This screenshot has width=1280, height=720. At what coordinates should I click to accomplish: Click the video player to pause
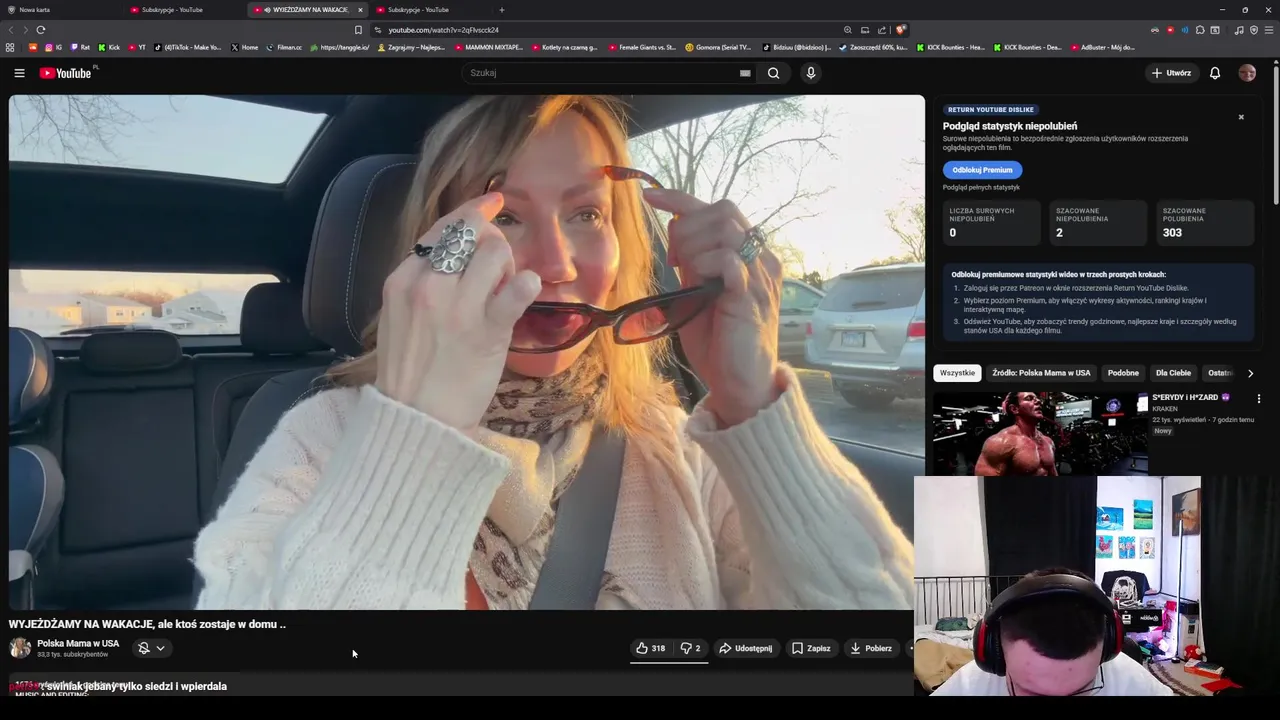point(466,352)
